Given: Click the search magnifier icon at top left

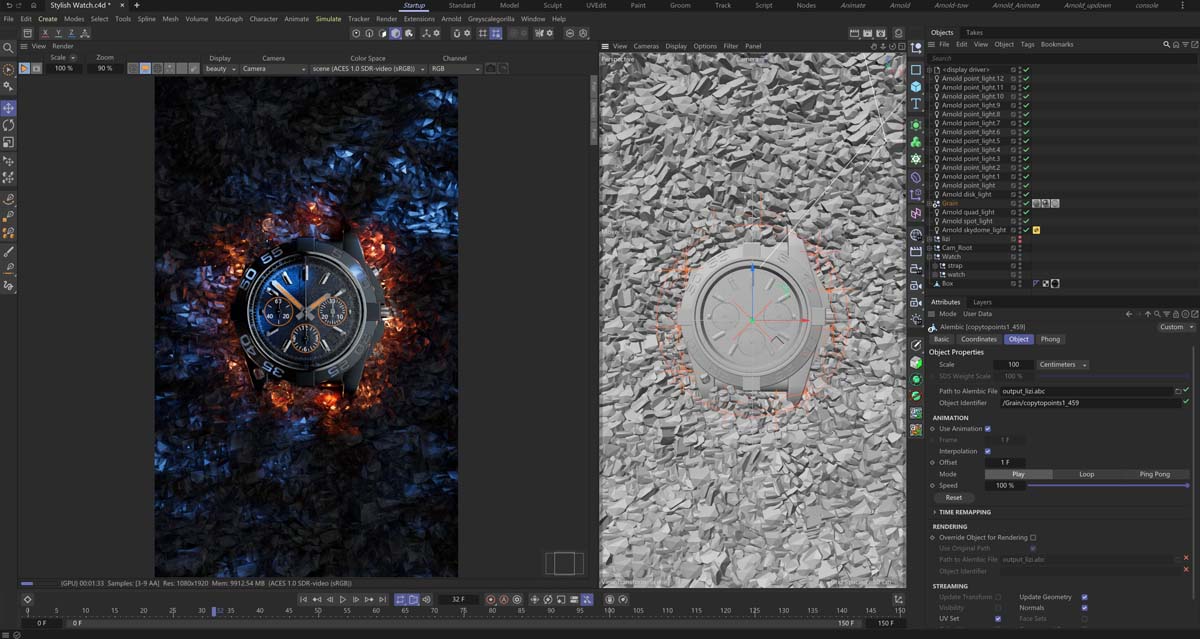Looking at the screenshot, I should coord(9,47).
